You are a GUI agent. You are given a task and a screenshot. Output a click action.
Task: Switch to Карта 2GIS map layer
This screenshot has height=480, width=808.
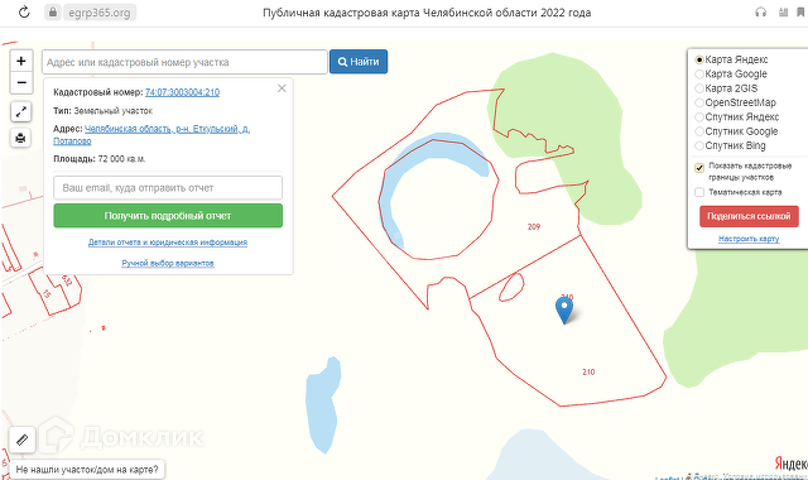click(699, 88)
